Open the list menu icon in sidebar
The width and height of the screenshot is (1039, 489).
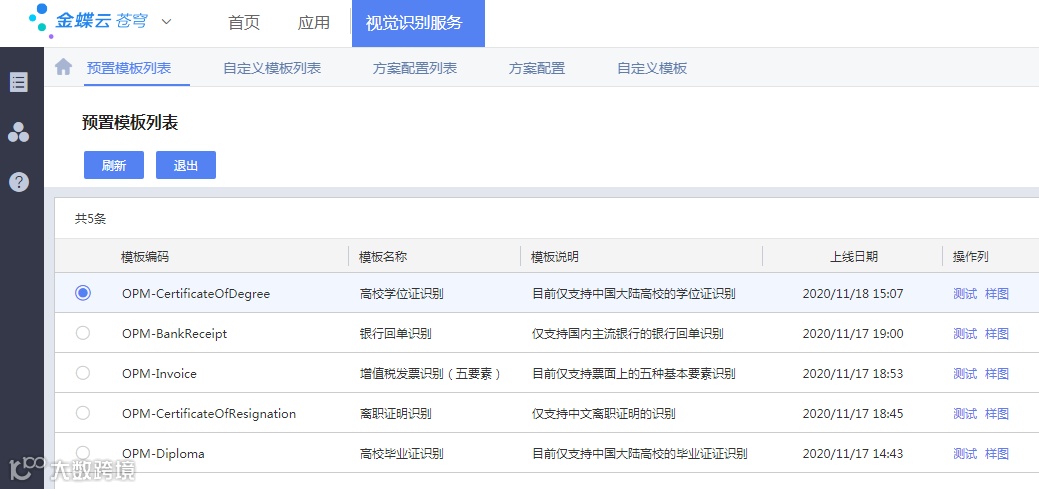coord(19,82)
